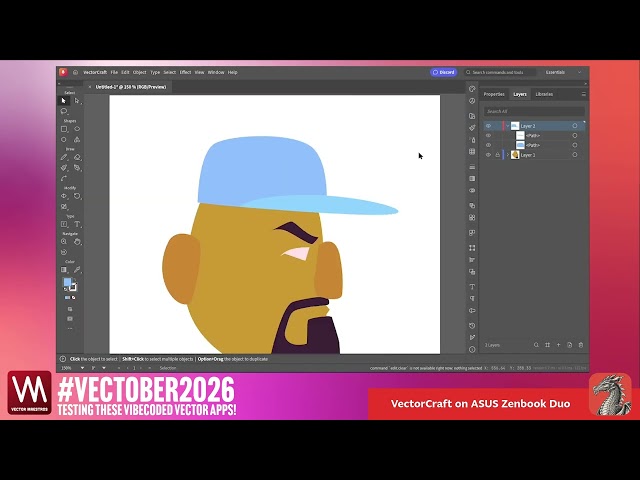Open the Window menu
640x480 pixels.
click(216, 72)
